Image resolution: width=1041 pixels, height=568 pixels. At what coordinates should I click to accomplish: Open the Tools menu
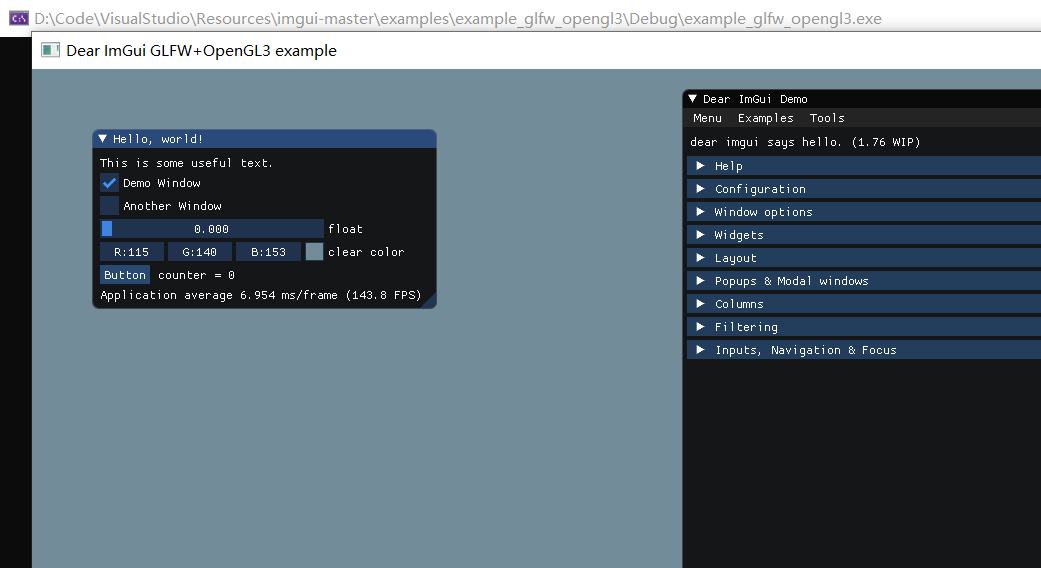click(x=827, y=117)
